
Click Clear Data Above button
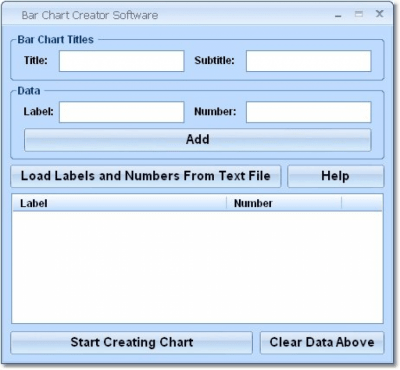[322, 342]
